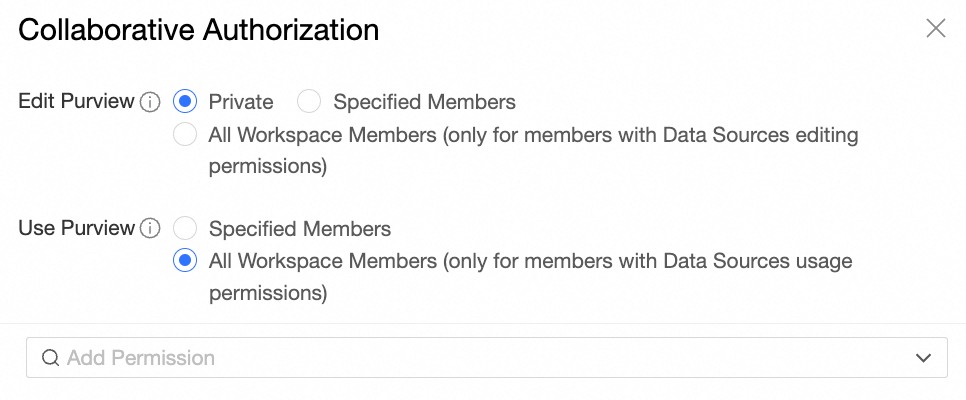Click the Data Sources usage permissions option text

tap(530, 262)
